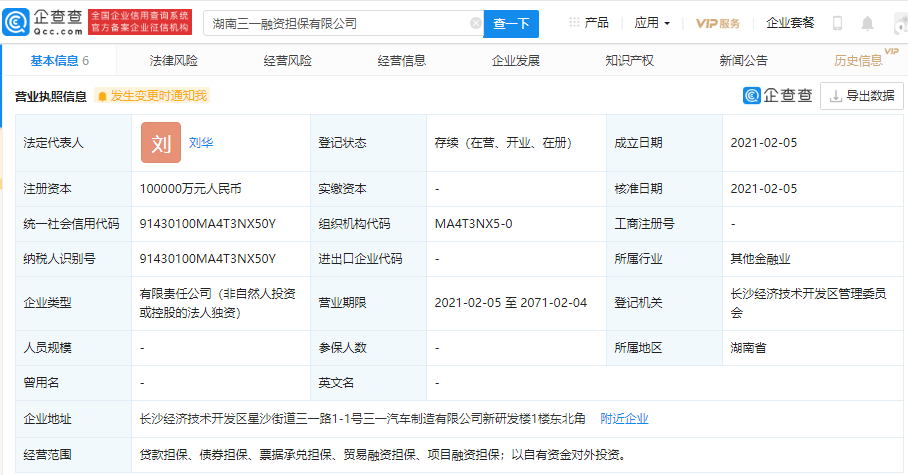Open the mobile phone app icon
Image resolution: width=908 pixels, height=475 pixels.
837,23
